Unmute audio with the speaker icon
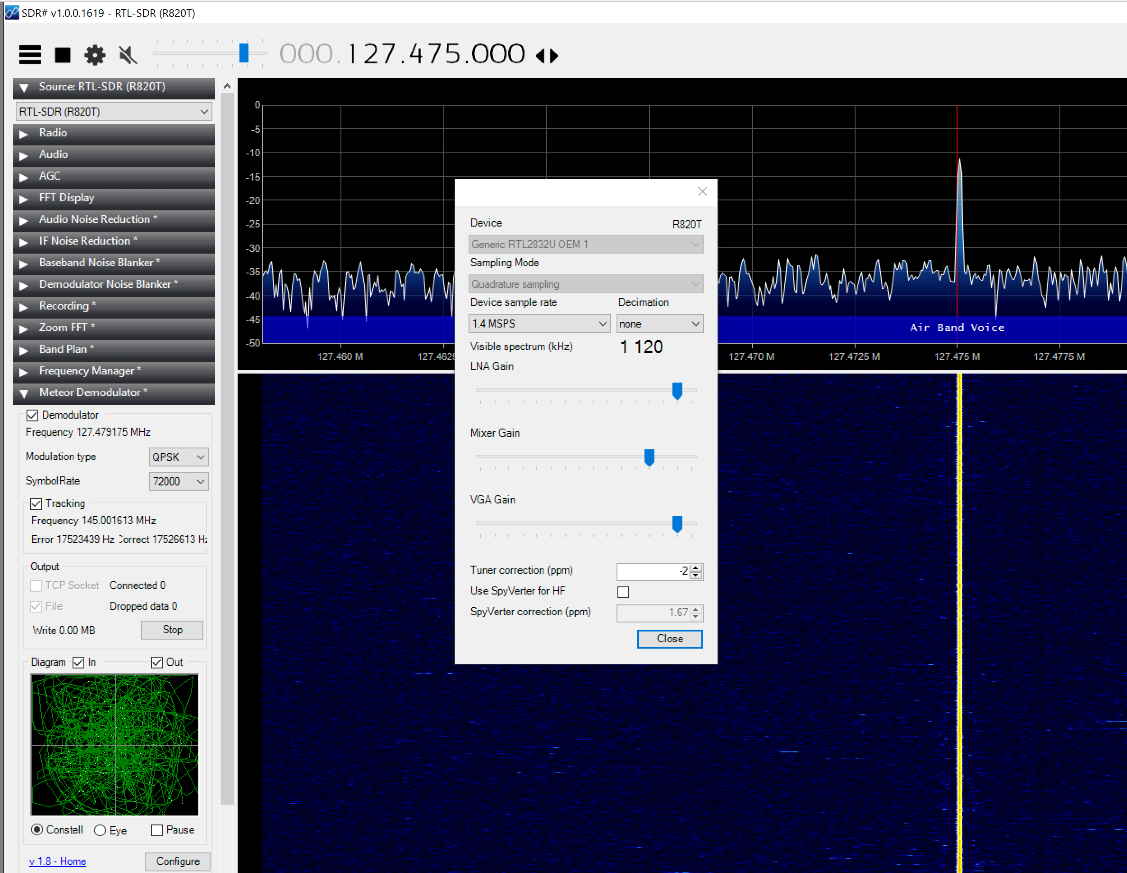Image resolution: width=1127 pixels, height=873 pixels. (127, 55)
